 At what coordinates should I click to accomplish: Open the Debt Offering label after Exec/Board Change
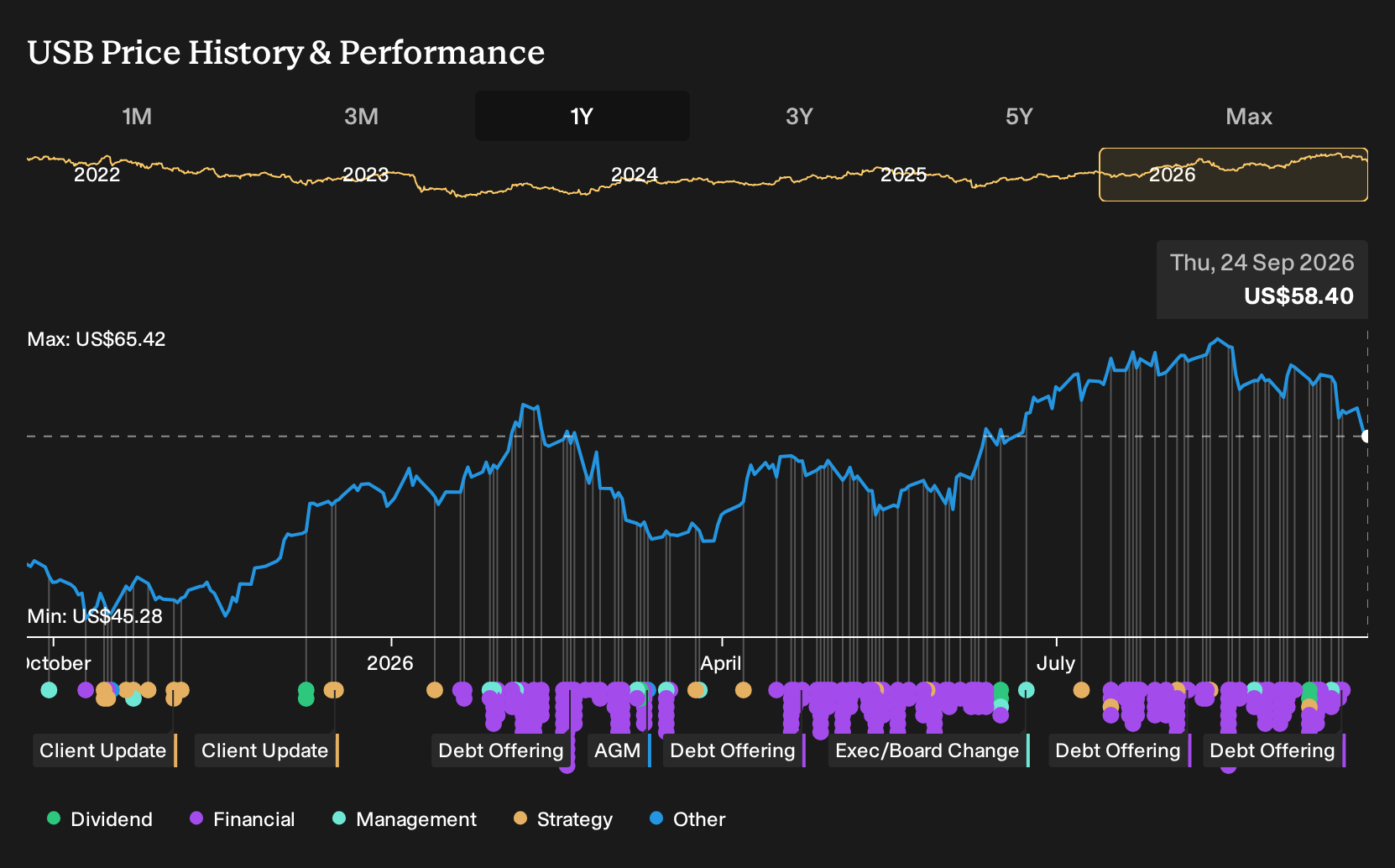pos(1120,750)
